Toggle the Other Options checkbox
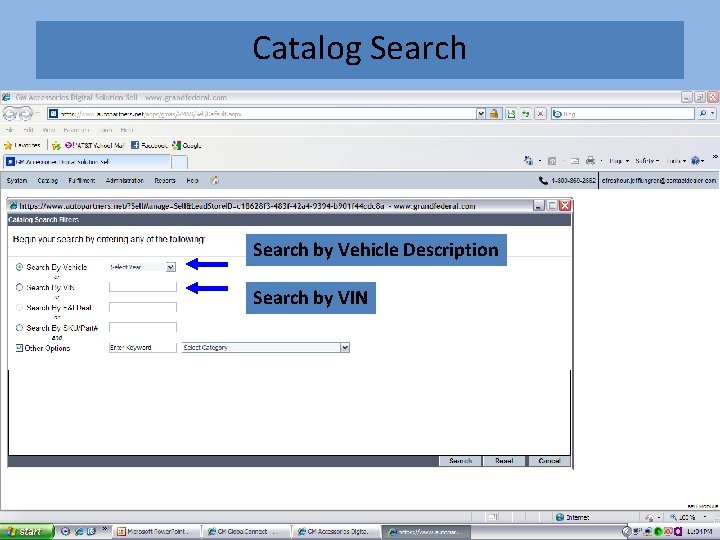Screen dimensions: 720x540 19,348
